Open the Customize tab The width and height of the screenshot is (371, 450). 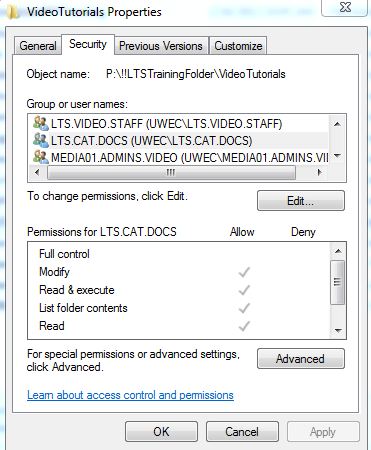tap(238, 46)
